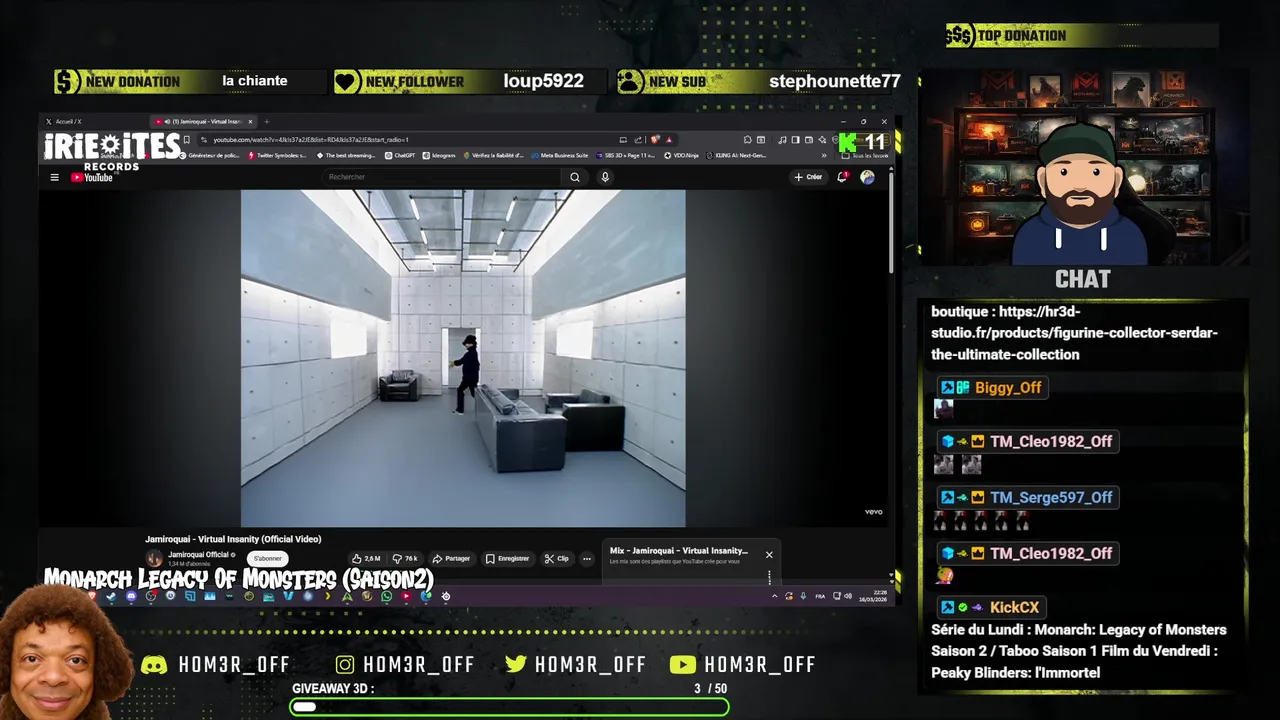1280x720 pixels.
Task: Open the Jamiroquai Official channel avatar
Action: click(x=154, y=558)
